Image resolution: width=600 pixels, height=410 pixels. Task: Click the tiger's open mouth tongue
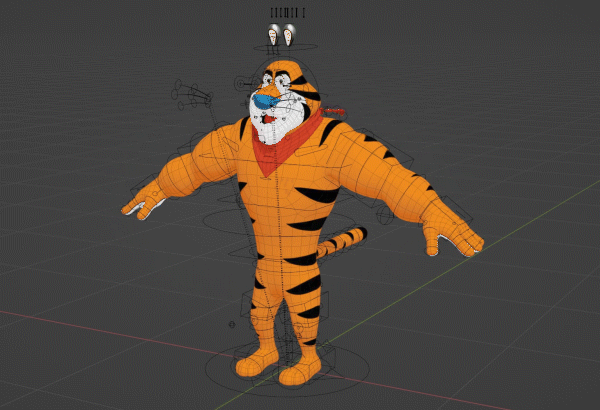[271, 119]
